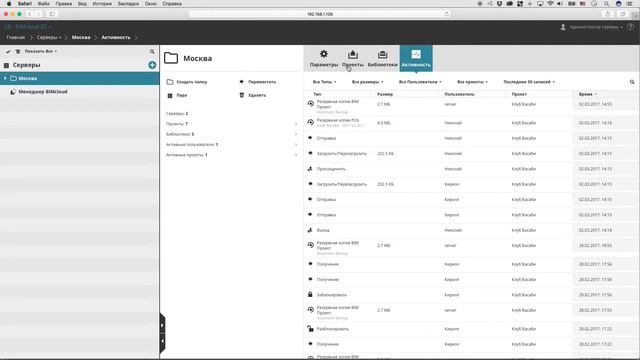Image resolution: width=640 pixels, height=360 pixels.
Task: Click the backup icon of the 18:55 BIM backup row
Action: point(311,245)
